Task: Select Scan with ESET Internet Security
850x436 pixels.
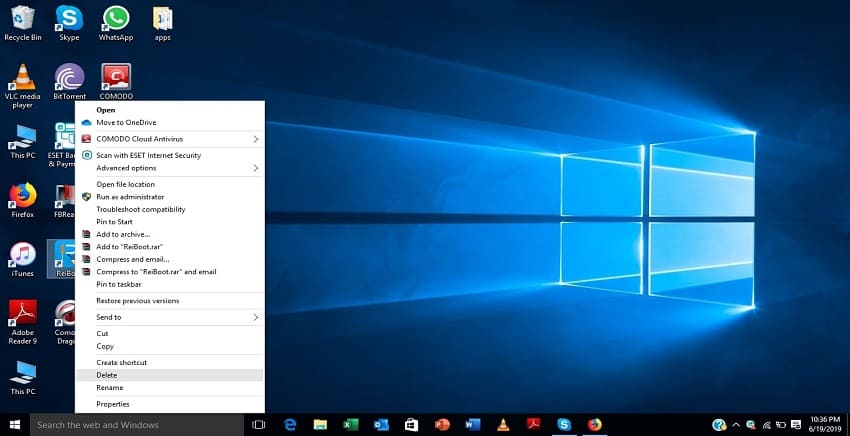Action: [170, 155]
